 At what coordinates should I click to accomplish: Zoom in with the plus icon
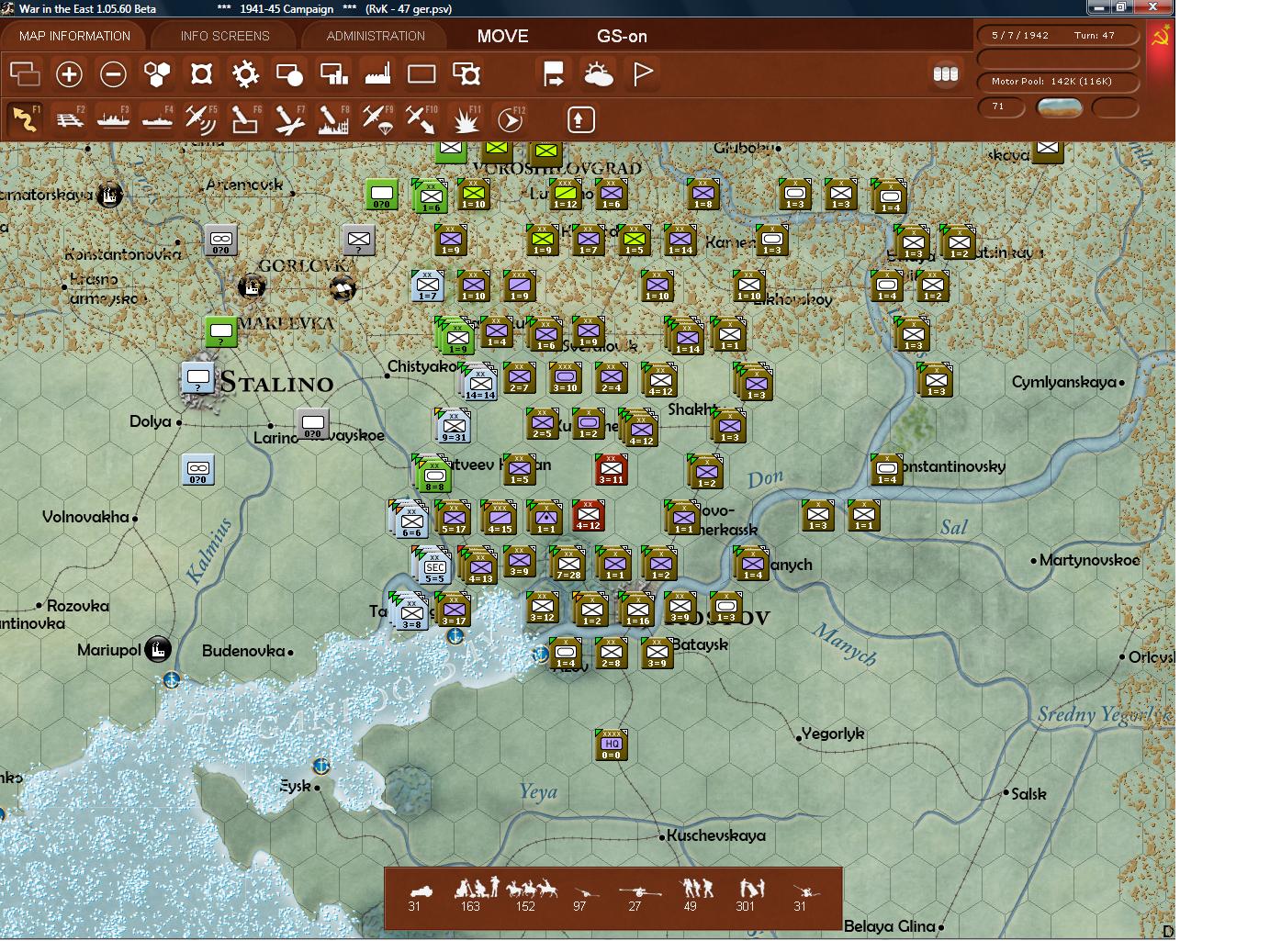[x=69, y=73]
